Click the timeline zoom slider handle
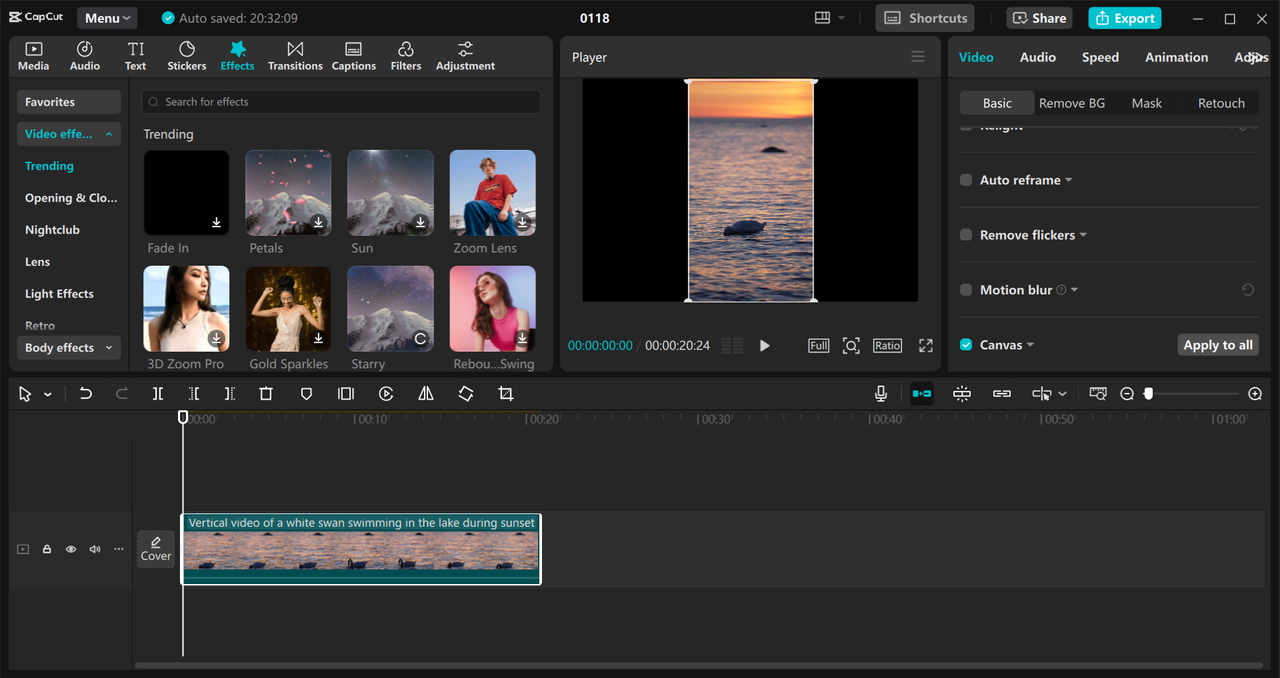The image size is (1280, 678). pyautogui.click(x=1148, y=394)
